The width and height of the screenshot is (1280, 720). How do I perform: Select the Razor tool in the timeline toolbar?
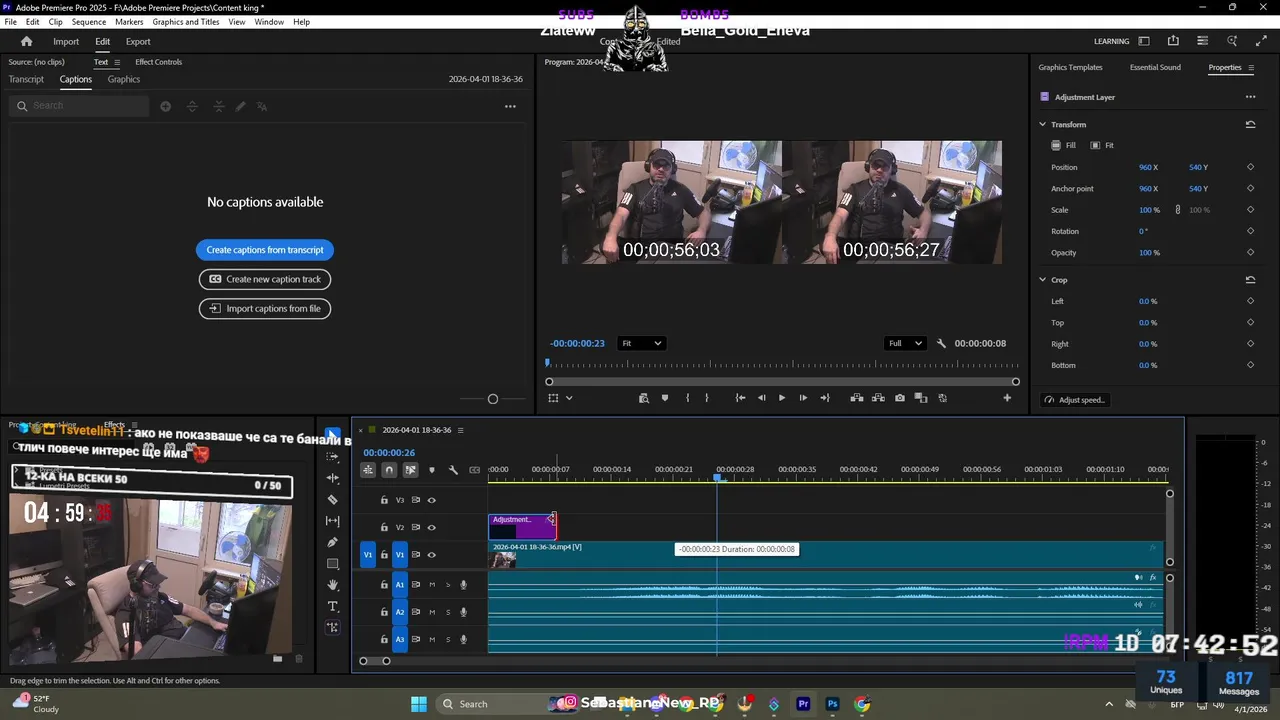[333, 499]
